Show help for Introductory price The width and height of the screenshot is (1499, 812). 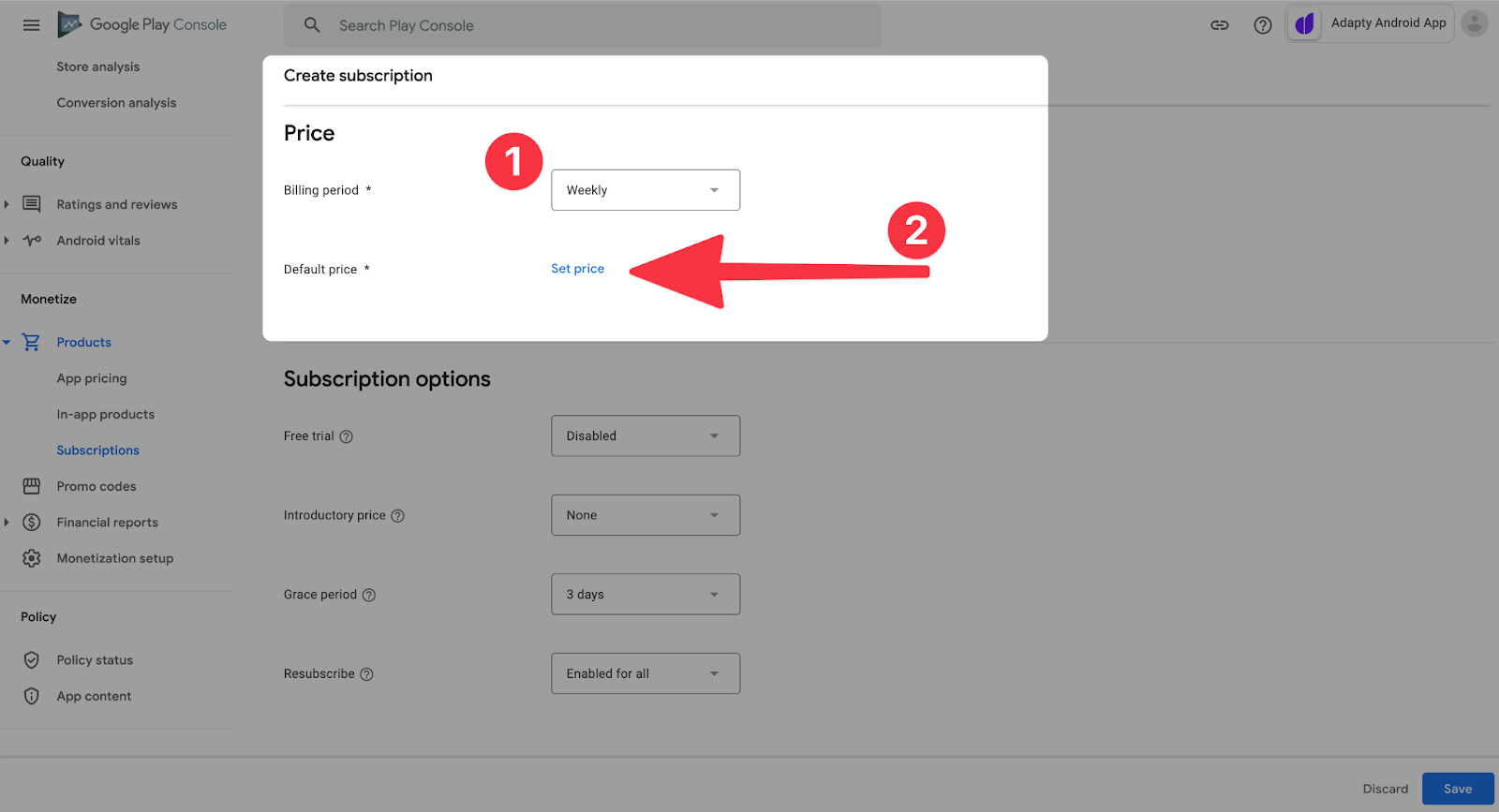coord(397,516)
